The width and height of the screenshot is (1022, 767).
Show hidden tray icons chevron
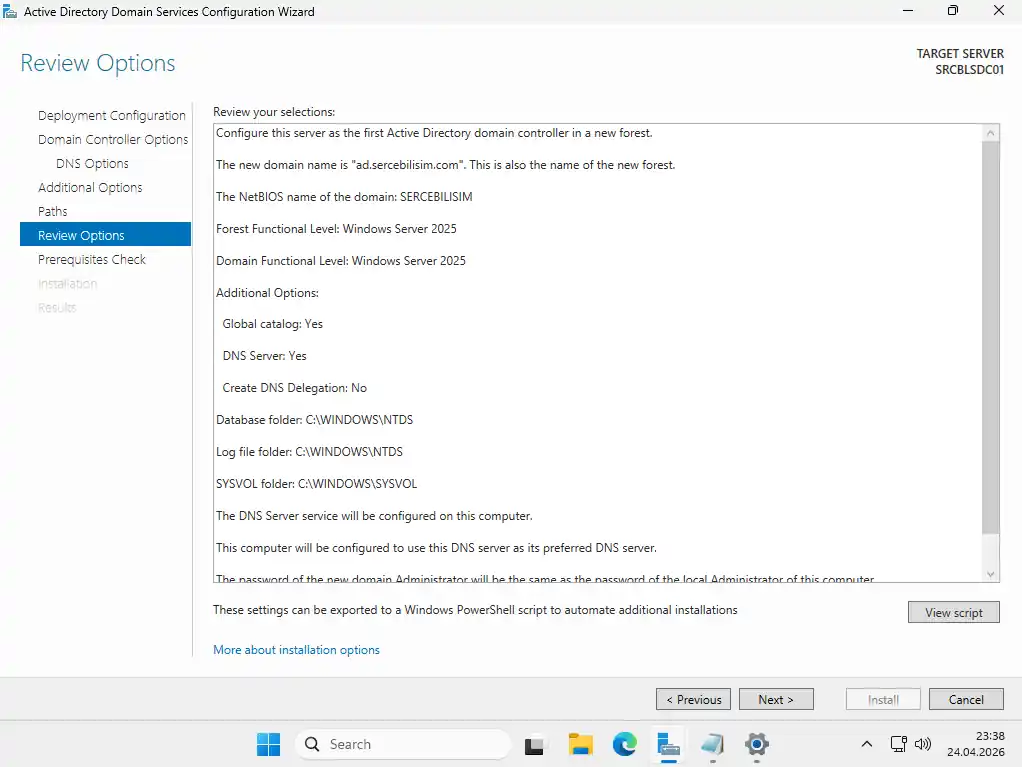click(x=867, y=744)
